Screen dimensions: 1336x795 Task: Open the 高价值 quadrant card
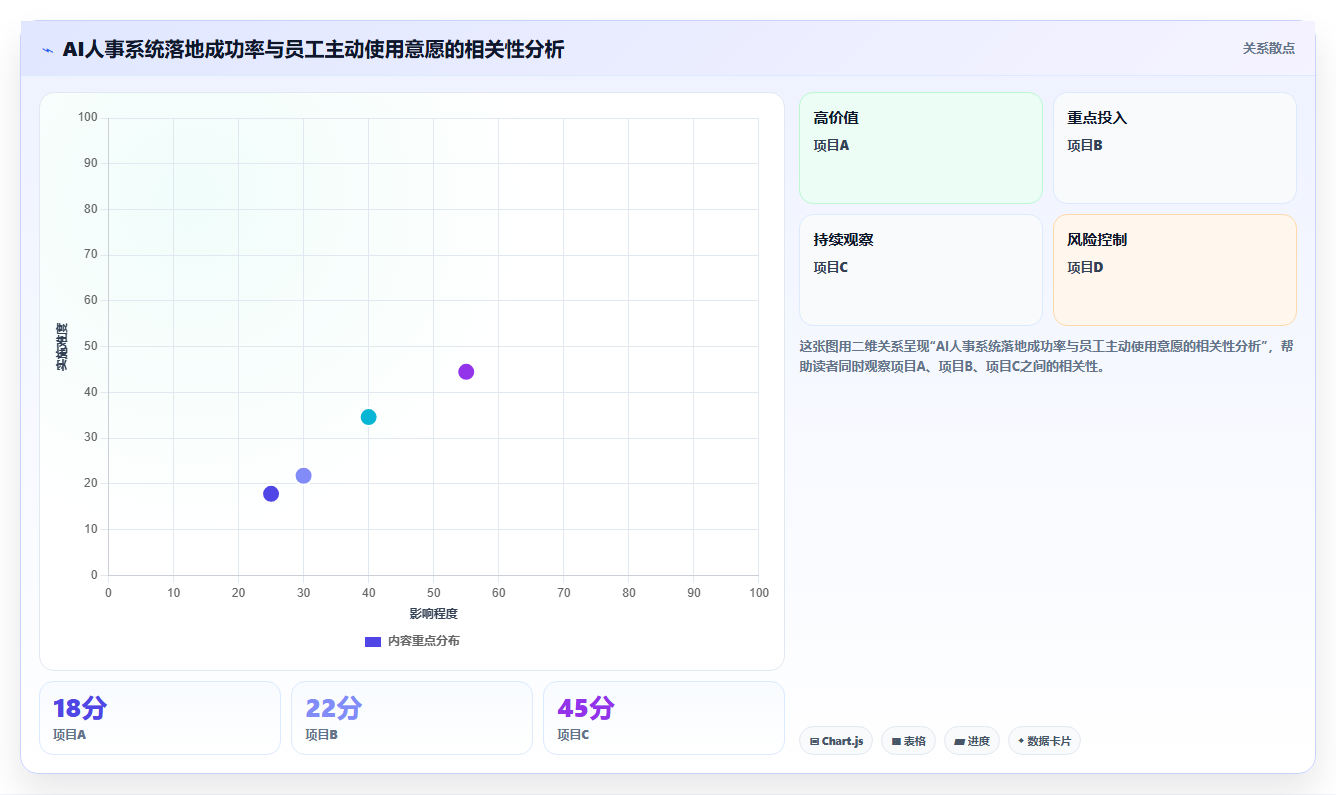point(920,148)
